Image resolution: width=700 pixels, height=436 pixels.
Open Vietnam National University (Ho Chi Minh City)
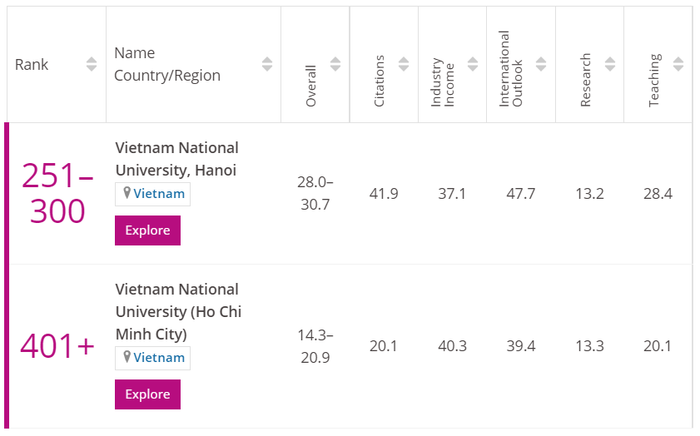[178, 311]
